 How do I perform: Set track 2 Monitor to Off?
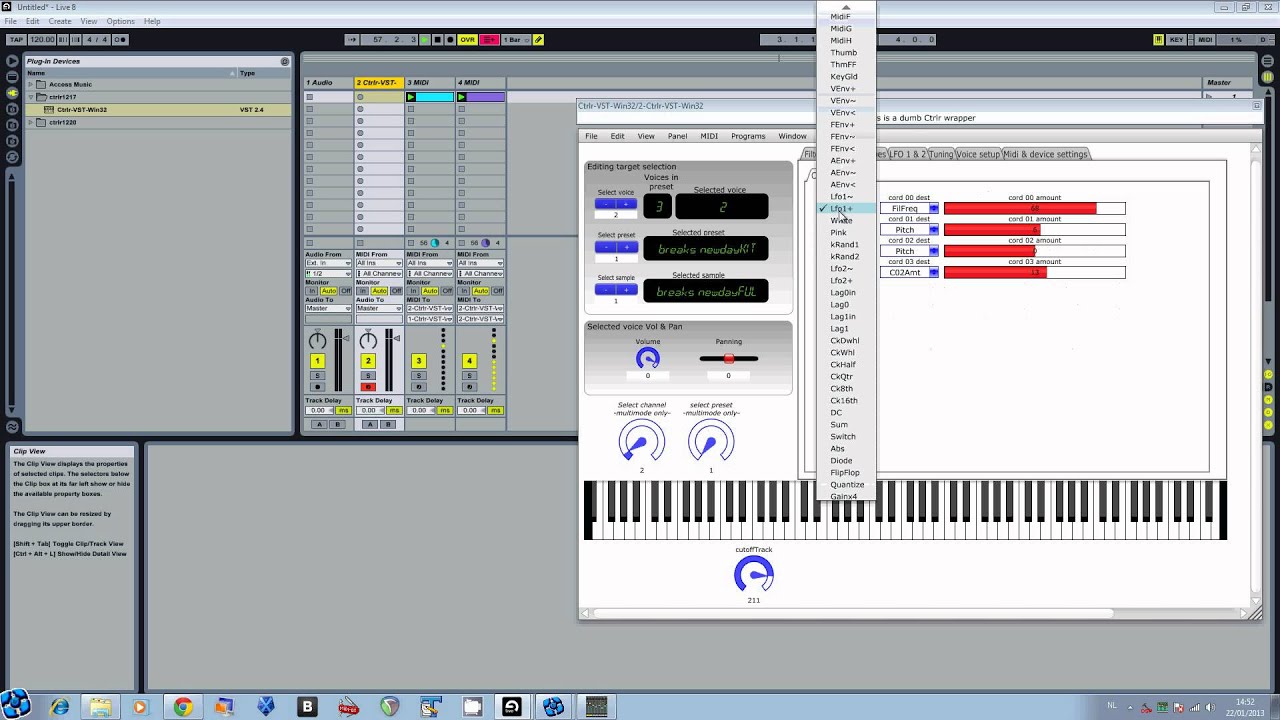pos(397,291)
